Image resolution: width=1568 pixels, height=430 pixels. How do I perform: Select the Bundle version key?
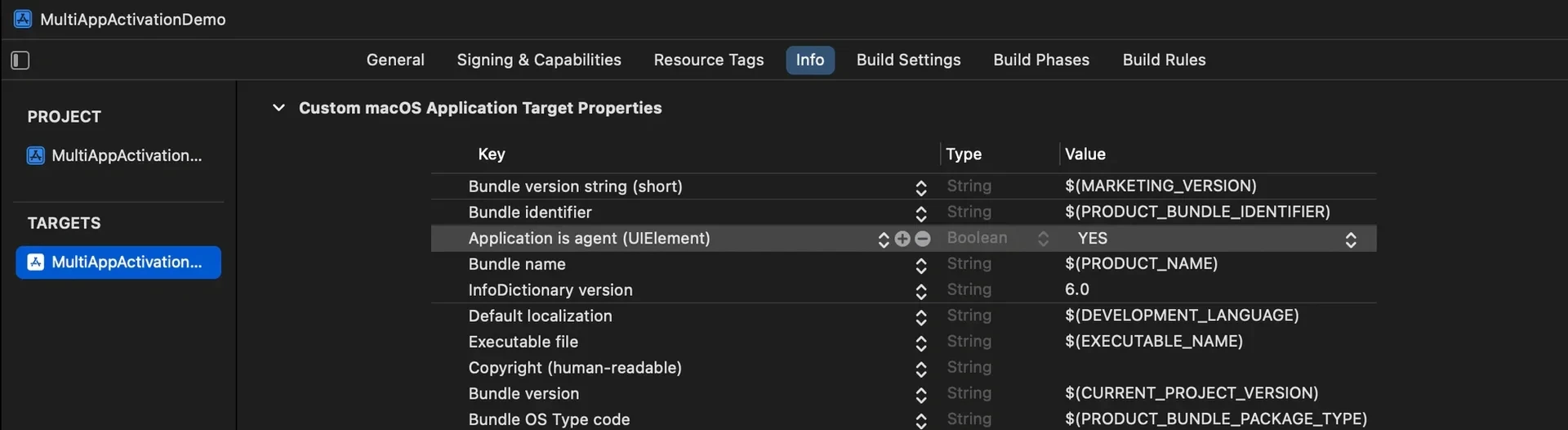tap(523, 393)
